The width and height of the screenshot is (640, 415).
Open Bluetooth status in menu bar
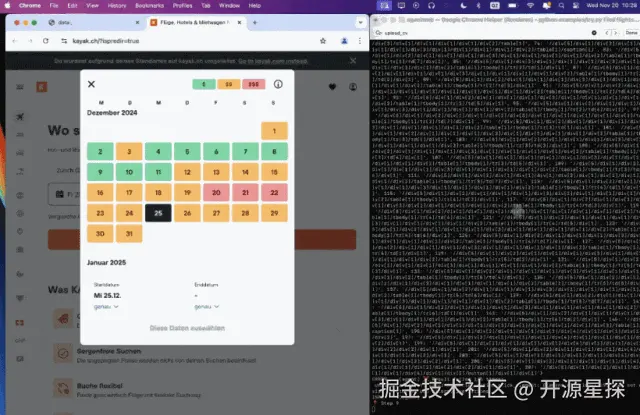tap(478, 5)
